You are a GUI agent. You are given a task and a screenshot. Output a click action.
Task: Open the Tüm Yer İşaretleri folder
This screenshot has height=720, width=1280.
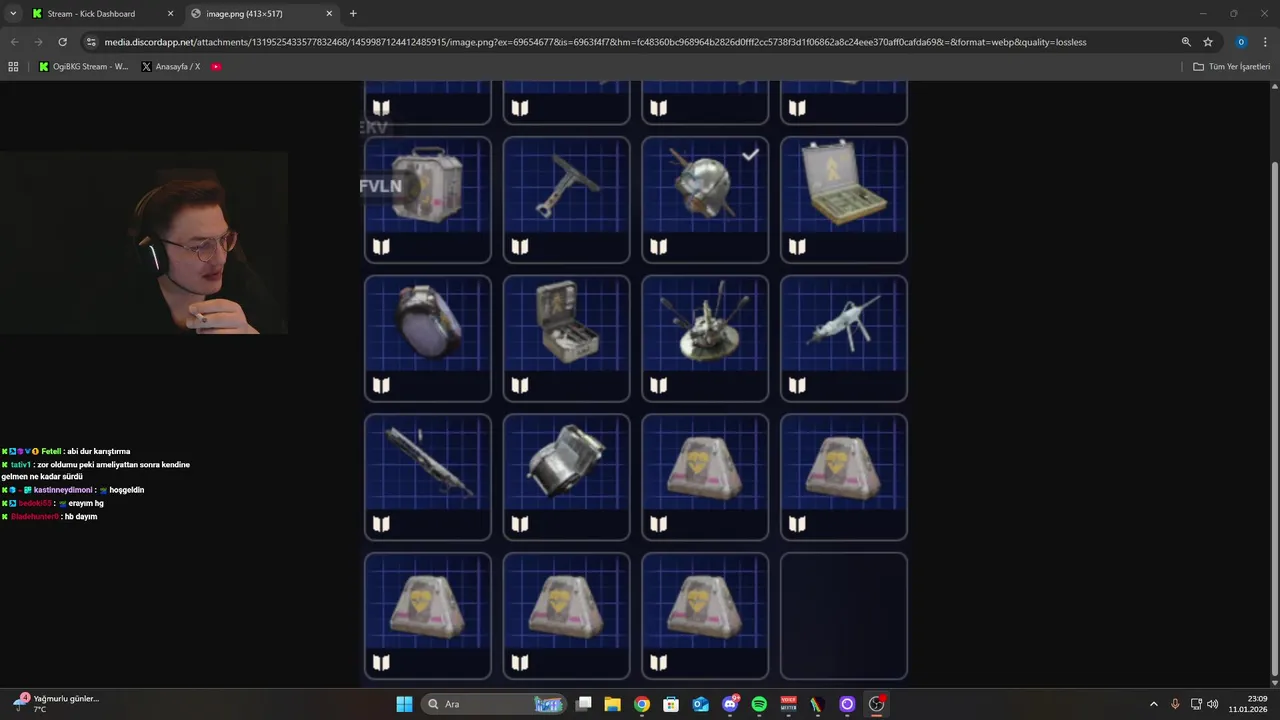tap(1231, 67)
